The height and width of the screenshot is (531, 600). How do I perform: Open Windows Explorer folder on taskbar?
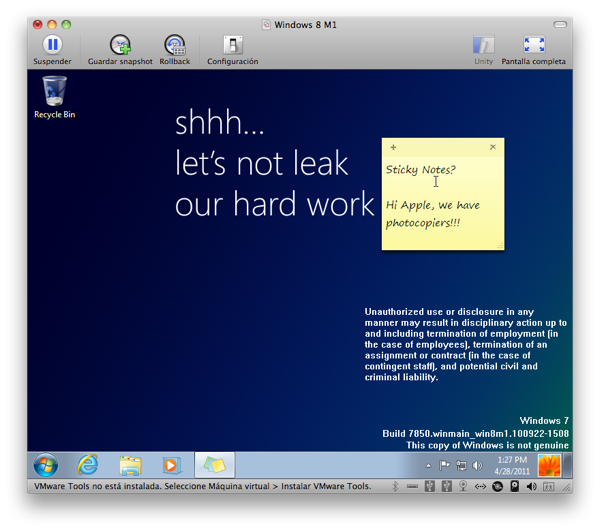pyautogui.click(x=130, y=465)
